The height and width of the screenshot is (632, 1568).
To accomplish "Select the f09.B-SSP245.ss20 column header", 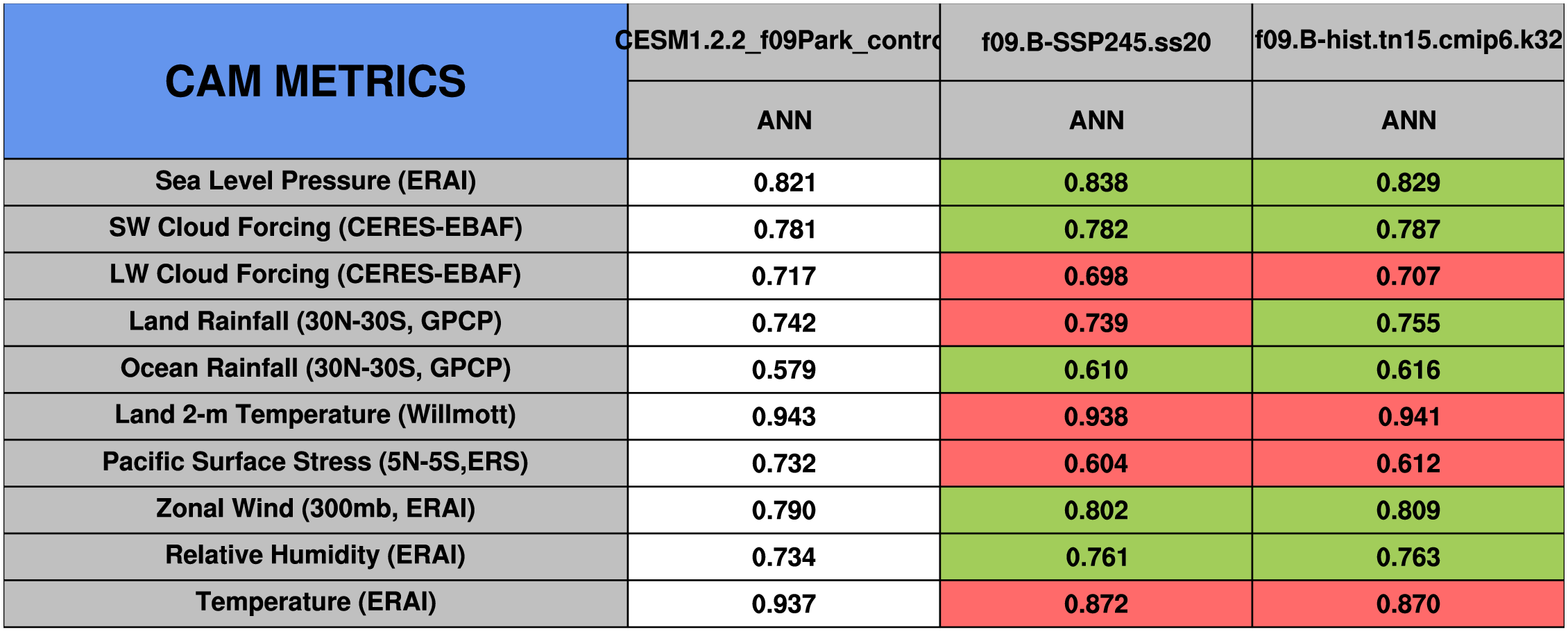I will tap(1096, 42).
